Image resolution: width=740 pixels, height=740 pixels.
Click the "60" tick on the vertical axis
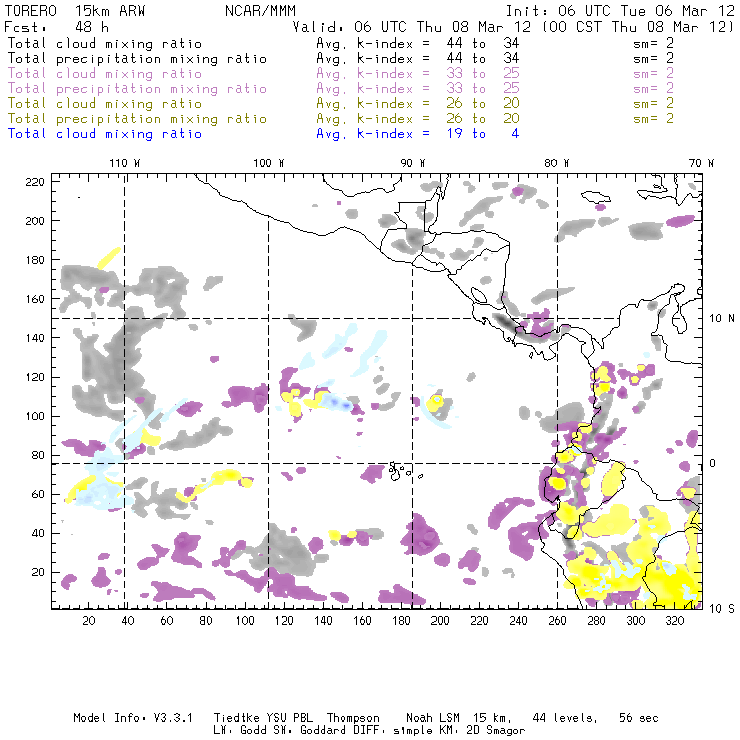coord(39,495)
